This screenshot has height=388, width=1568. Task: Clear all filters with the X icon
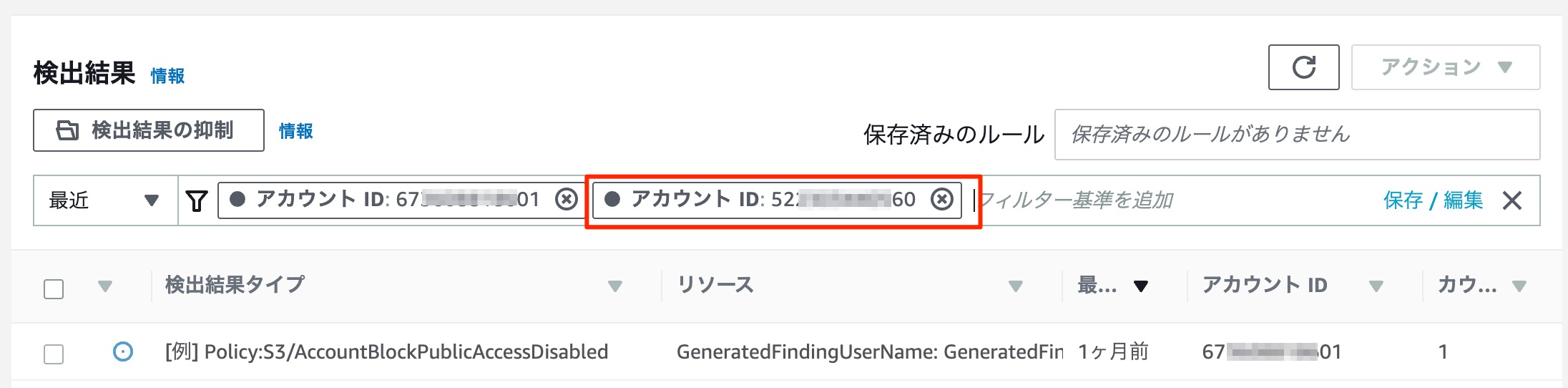1512,200
